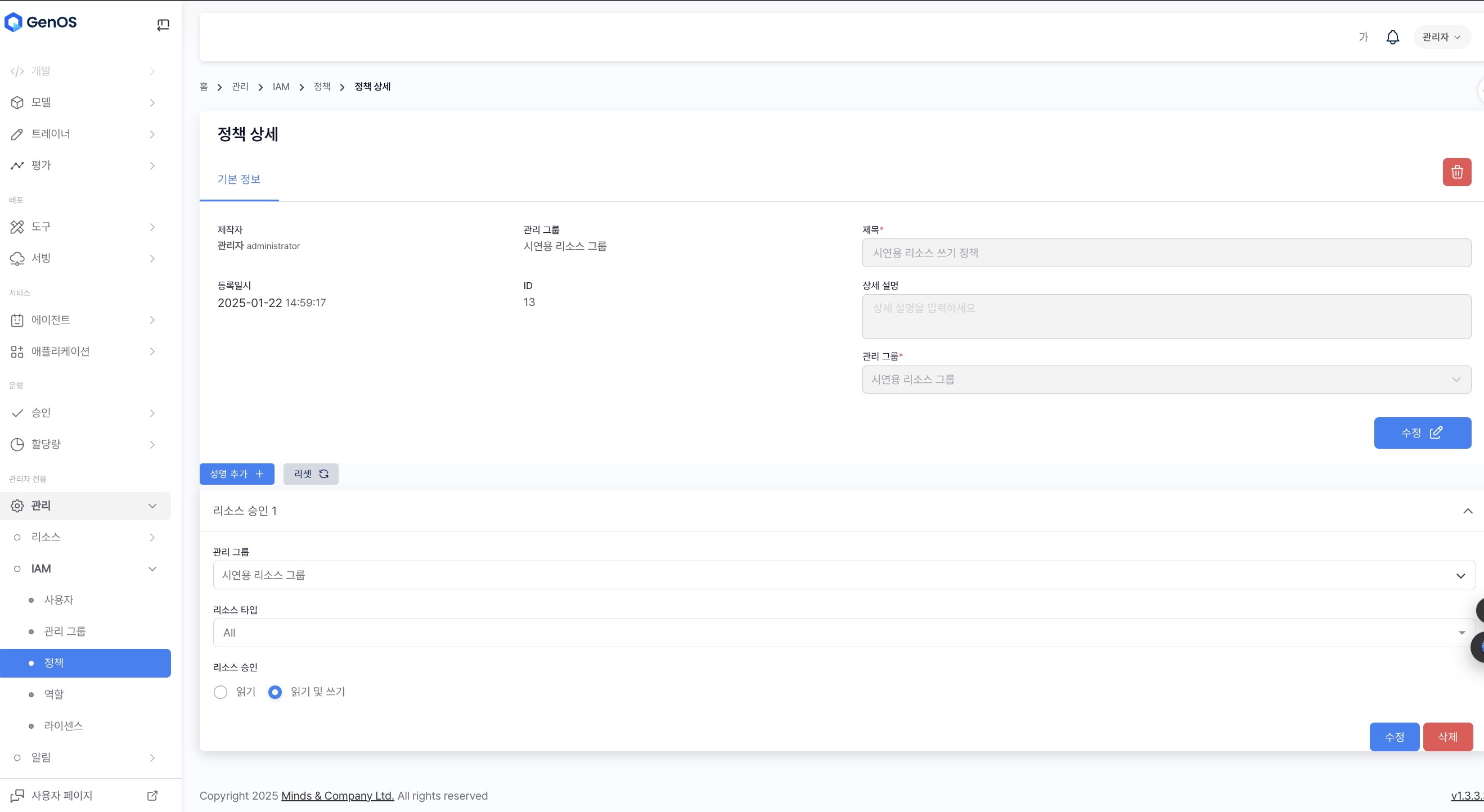Click the 리셋 button
This screenshot has width=1484, height=812.
311,474
